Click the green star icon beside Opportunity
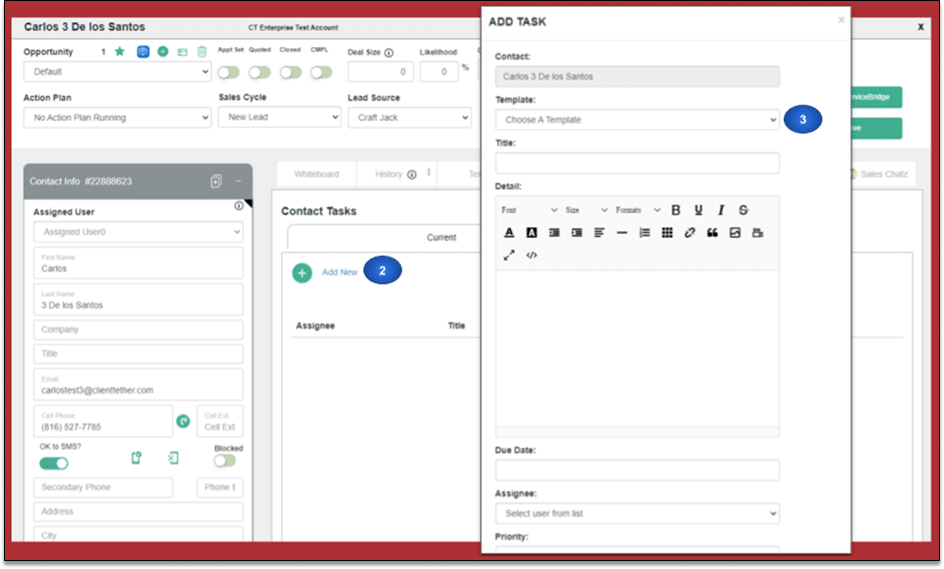Viewport: 944px width, 569px height. (x=120, y=51)
